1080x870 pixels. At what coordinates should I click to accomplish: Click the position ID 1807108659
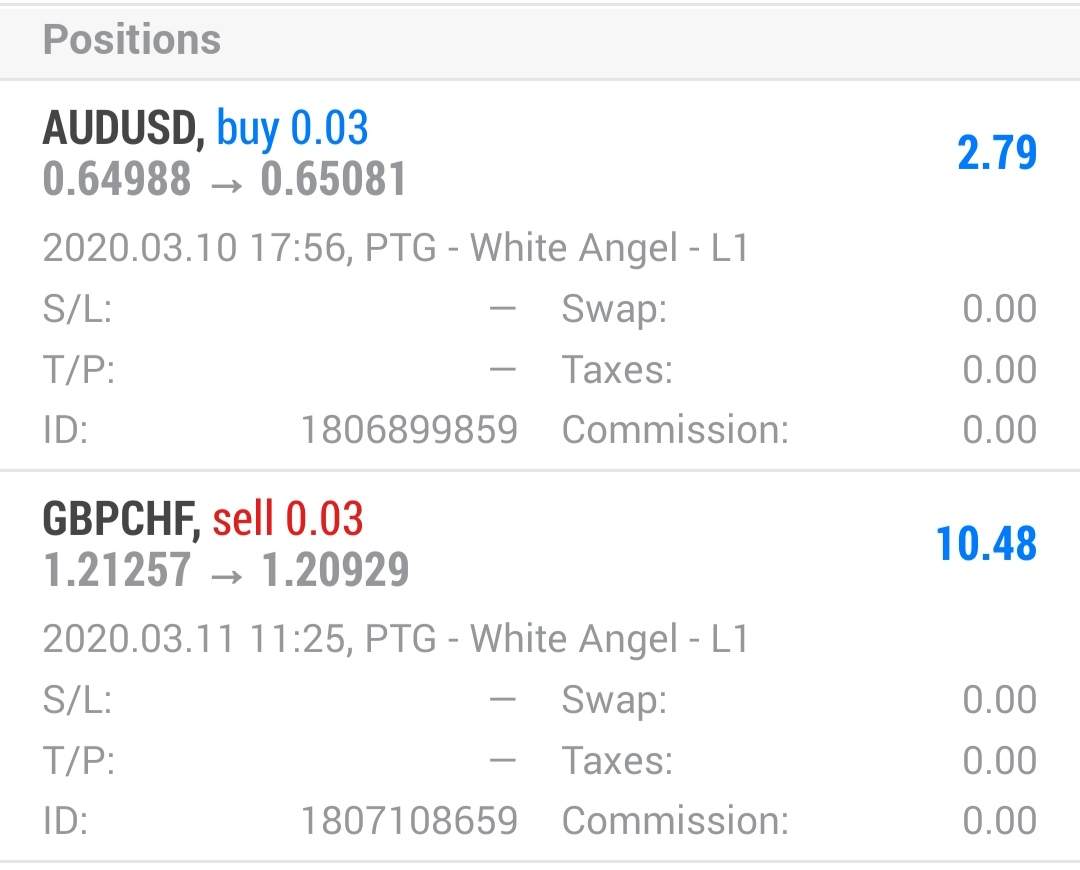[409, 822]
